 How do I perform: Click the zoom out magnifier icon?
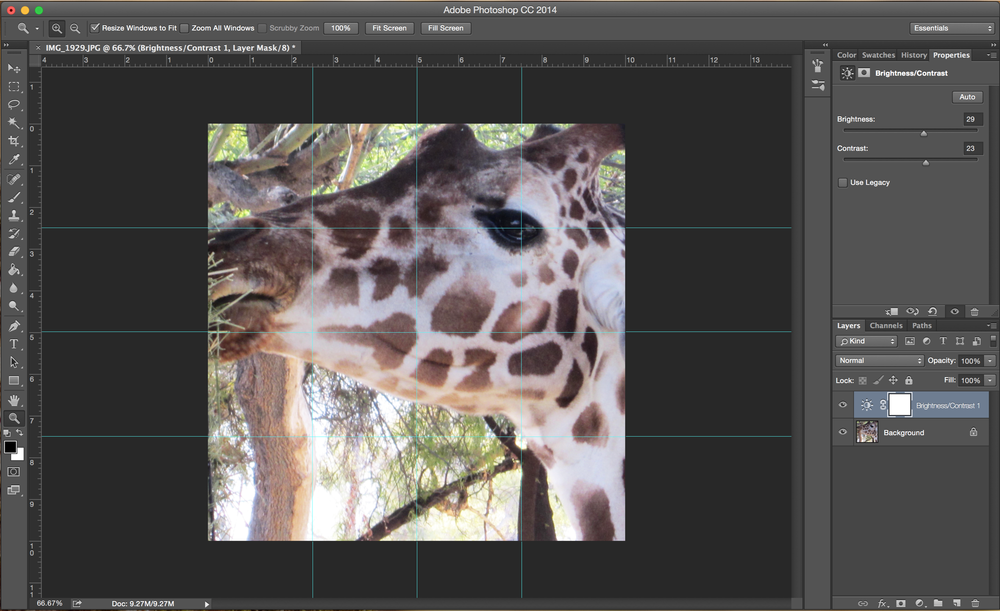coord(75,28)
